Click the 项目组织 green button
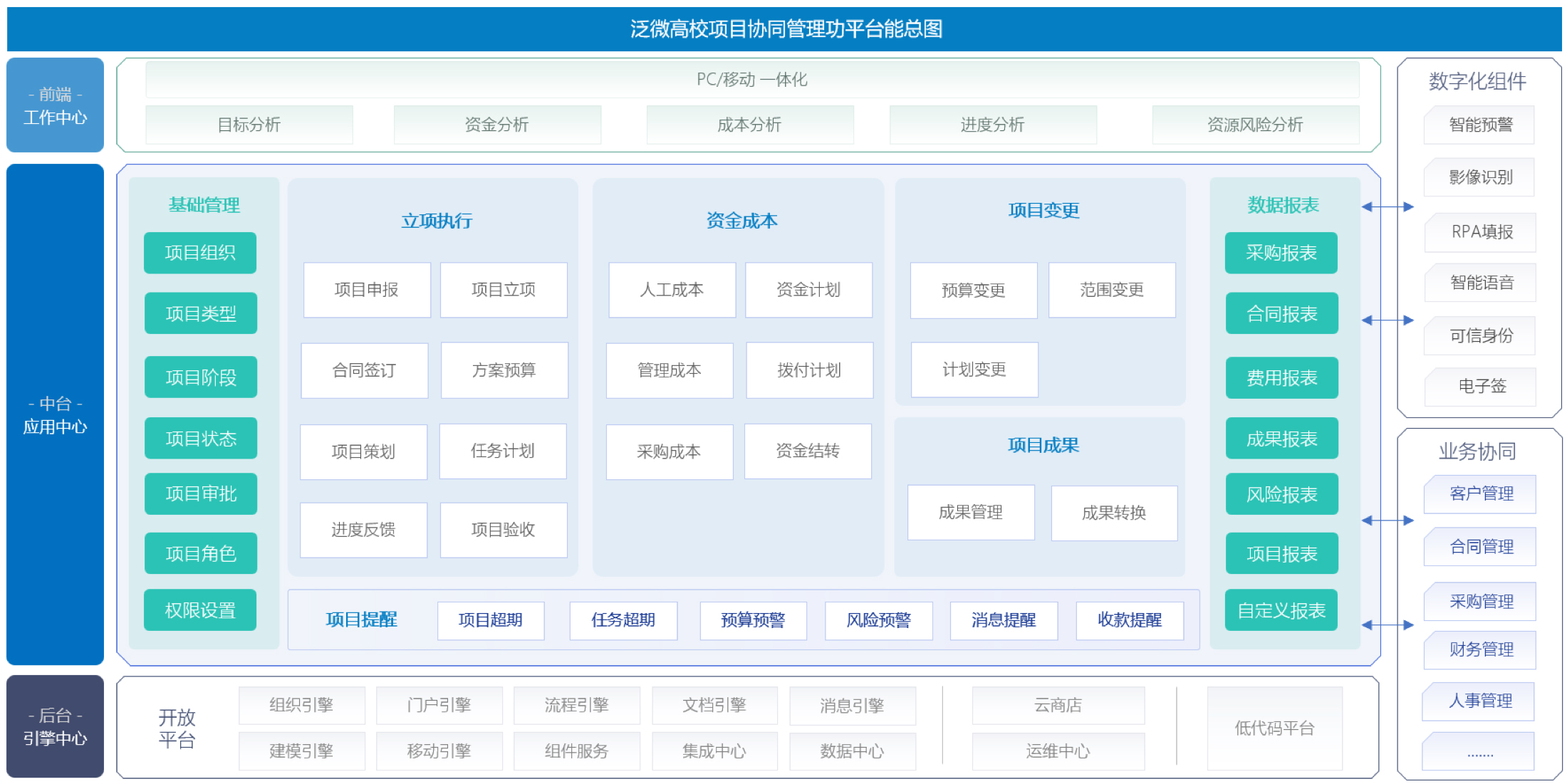Image resolution: width=1567 pixels, height=784 pixels. [199, 253]
